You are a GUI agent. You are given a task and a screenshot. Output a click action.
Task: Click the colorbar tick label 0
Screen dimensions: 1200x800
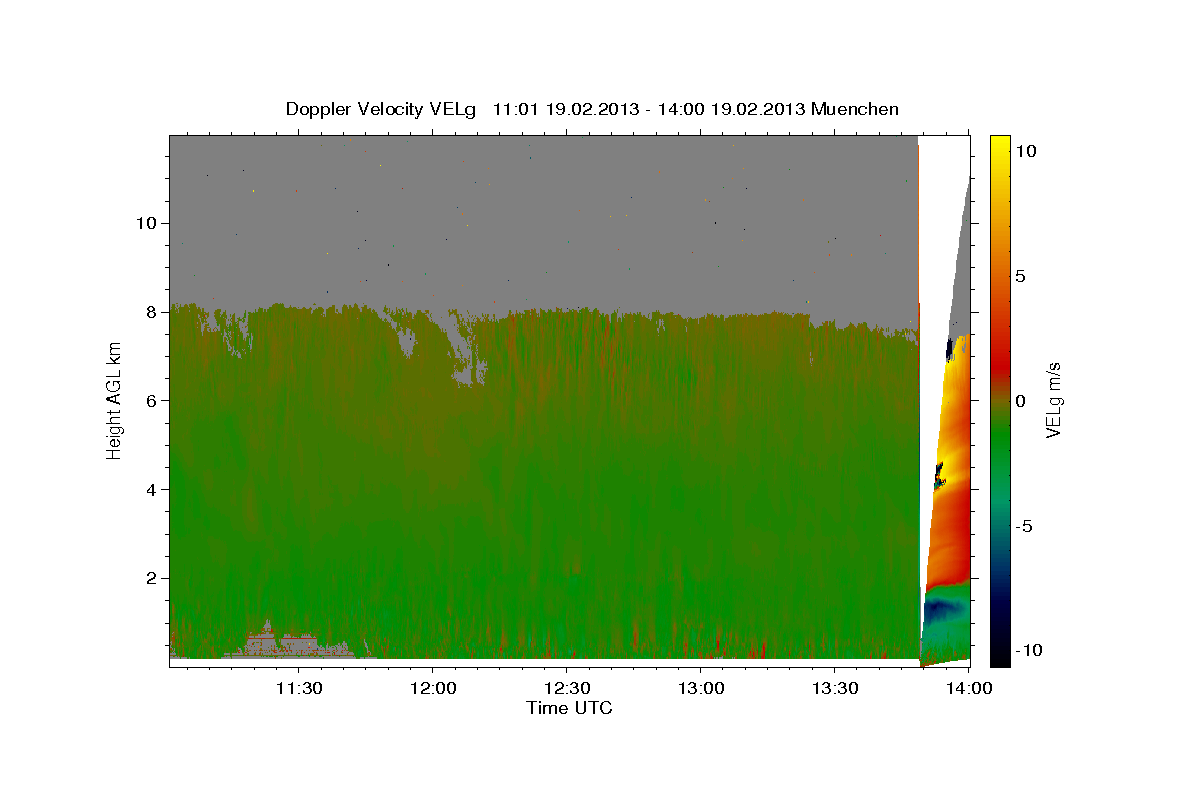coord(1019,400)
